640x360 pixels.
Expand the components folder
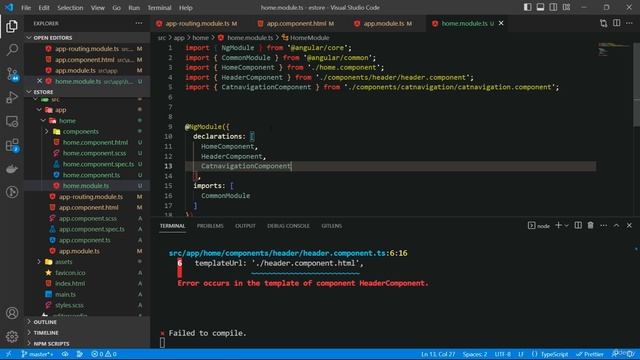coord(47,131)
